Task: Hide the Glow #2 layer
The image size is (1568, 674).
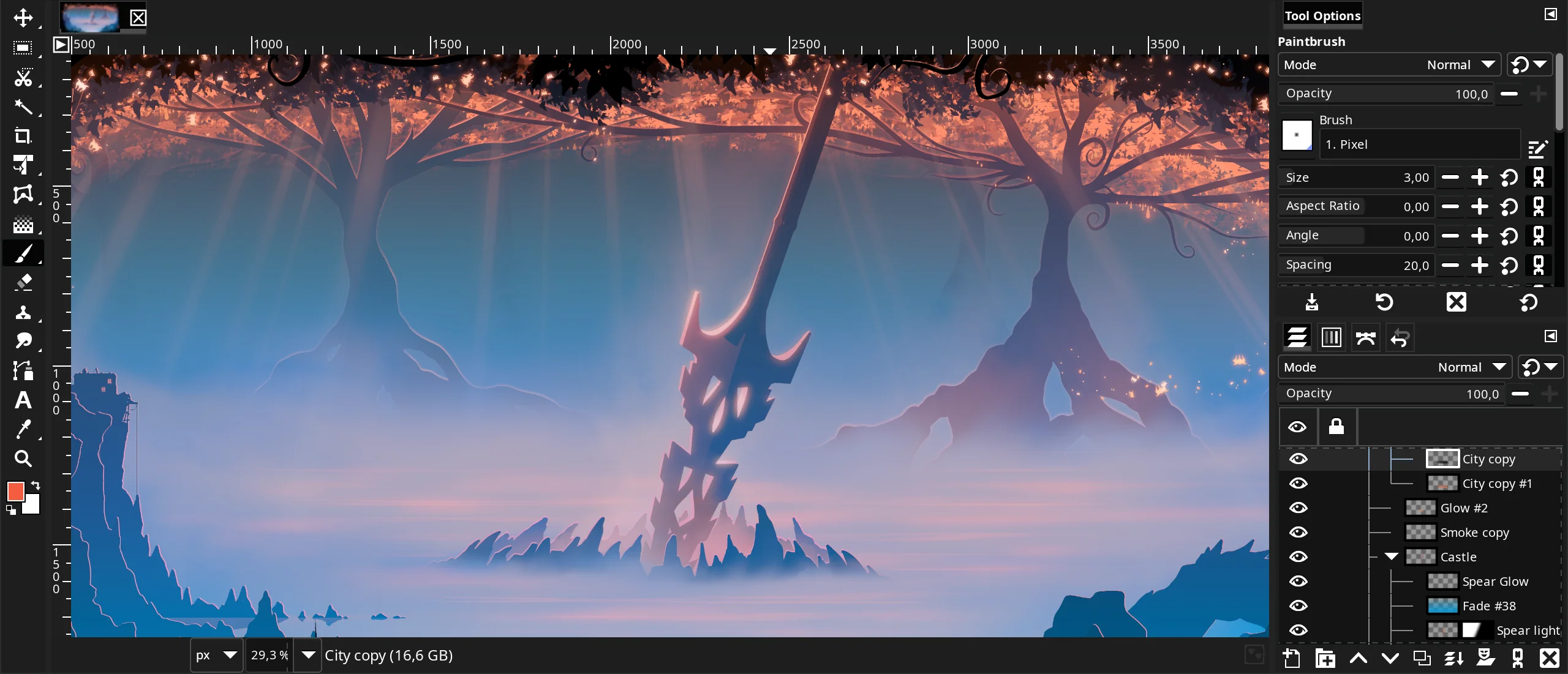Action: (x=1298, y=508)
